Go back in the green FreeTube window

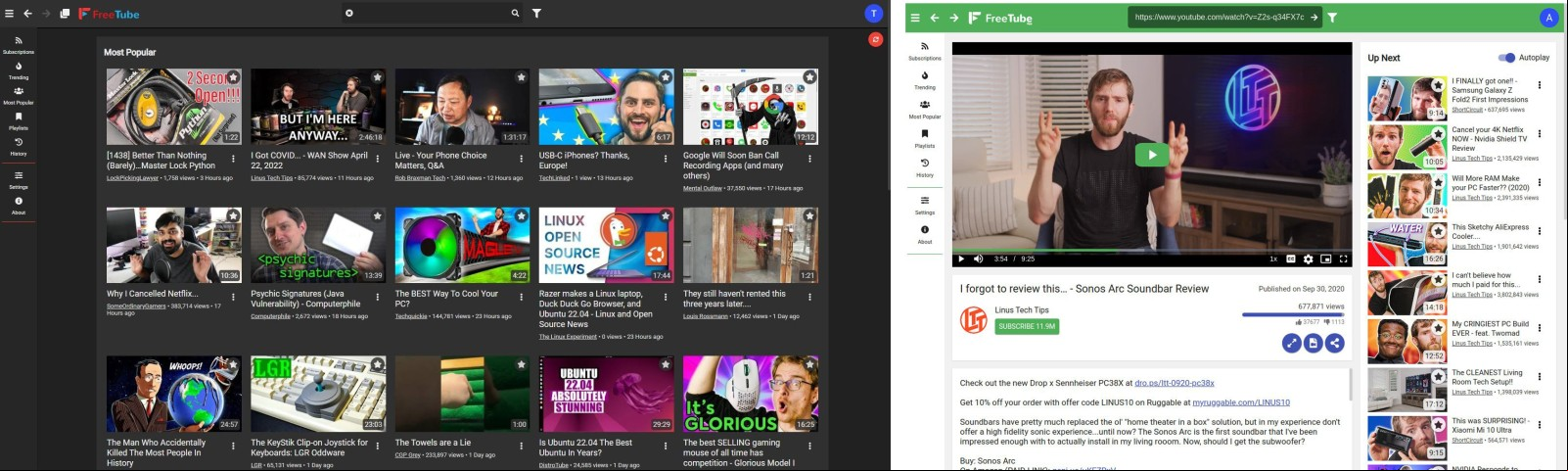(x=934, y=18)
